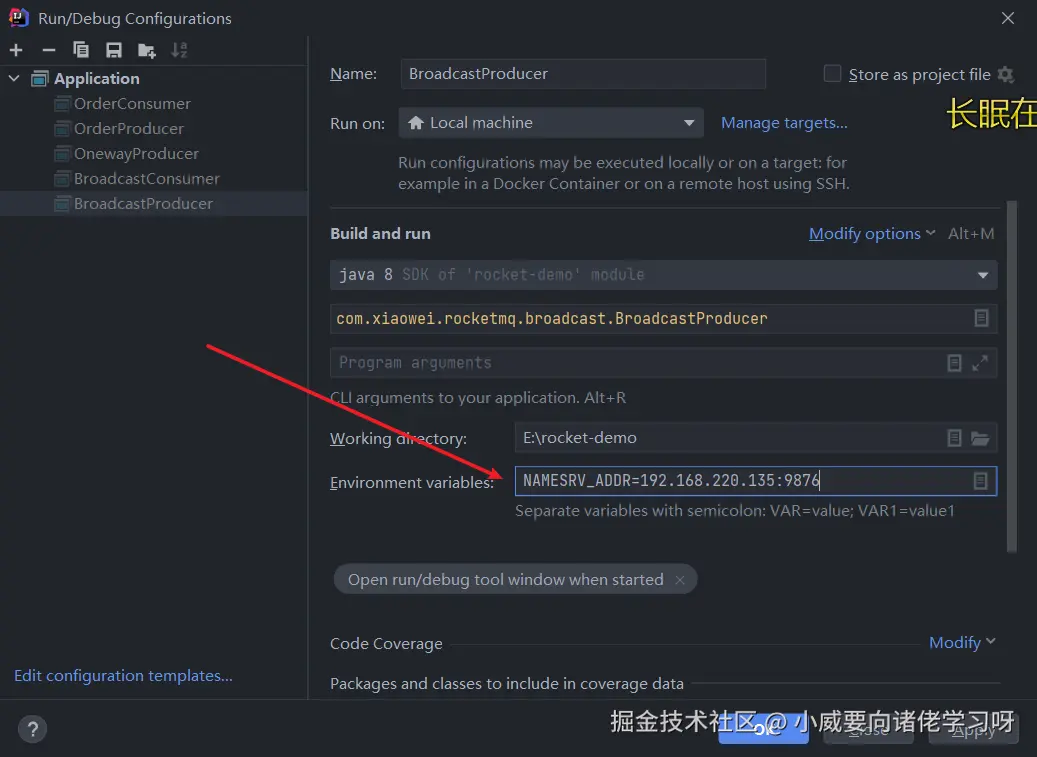Click the settings panel vertical scrollbar
Screen dimensions: 1037x757
pos(1011,377)
